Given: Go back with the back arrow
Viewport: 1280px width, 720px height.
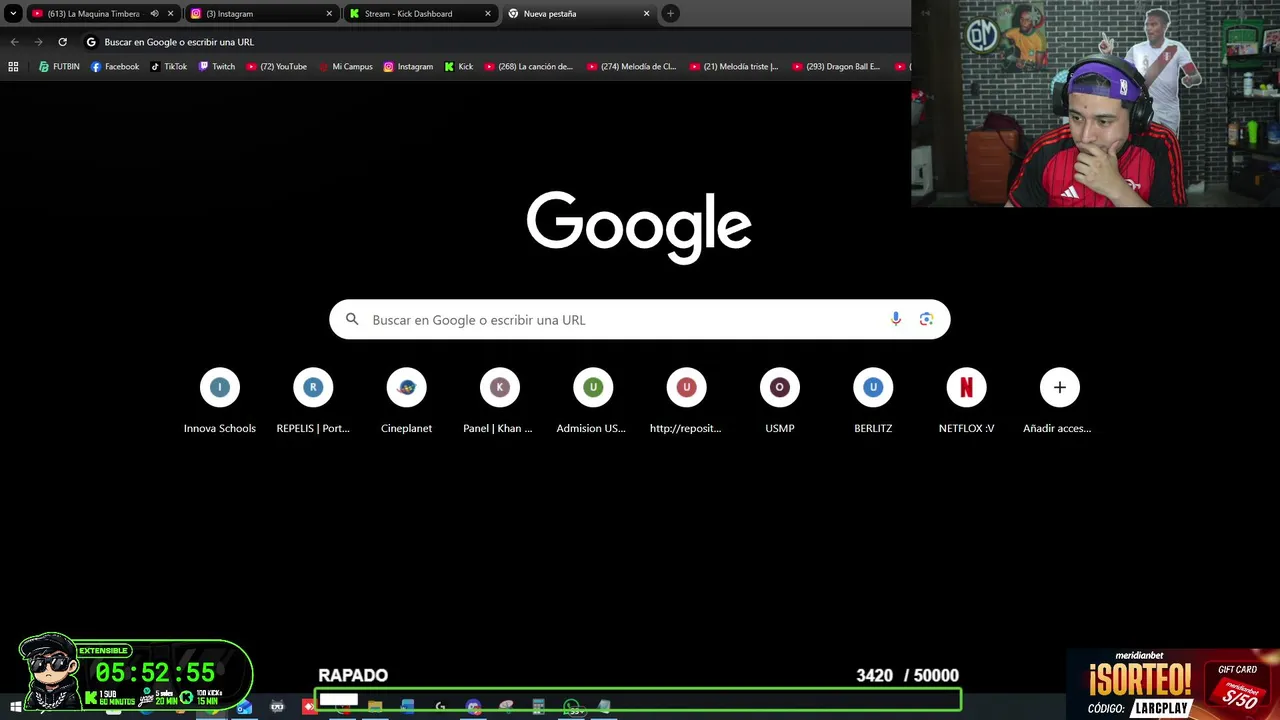Looking at the screenshot, I should point(14,42).
